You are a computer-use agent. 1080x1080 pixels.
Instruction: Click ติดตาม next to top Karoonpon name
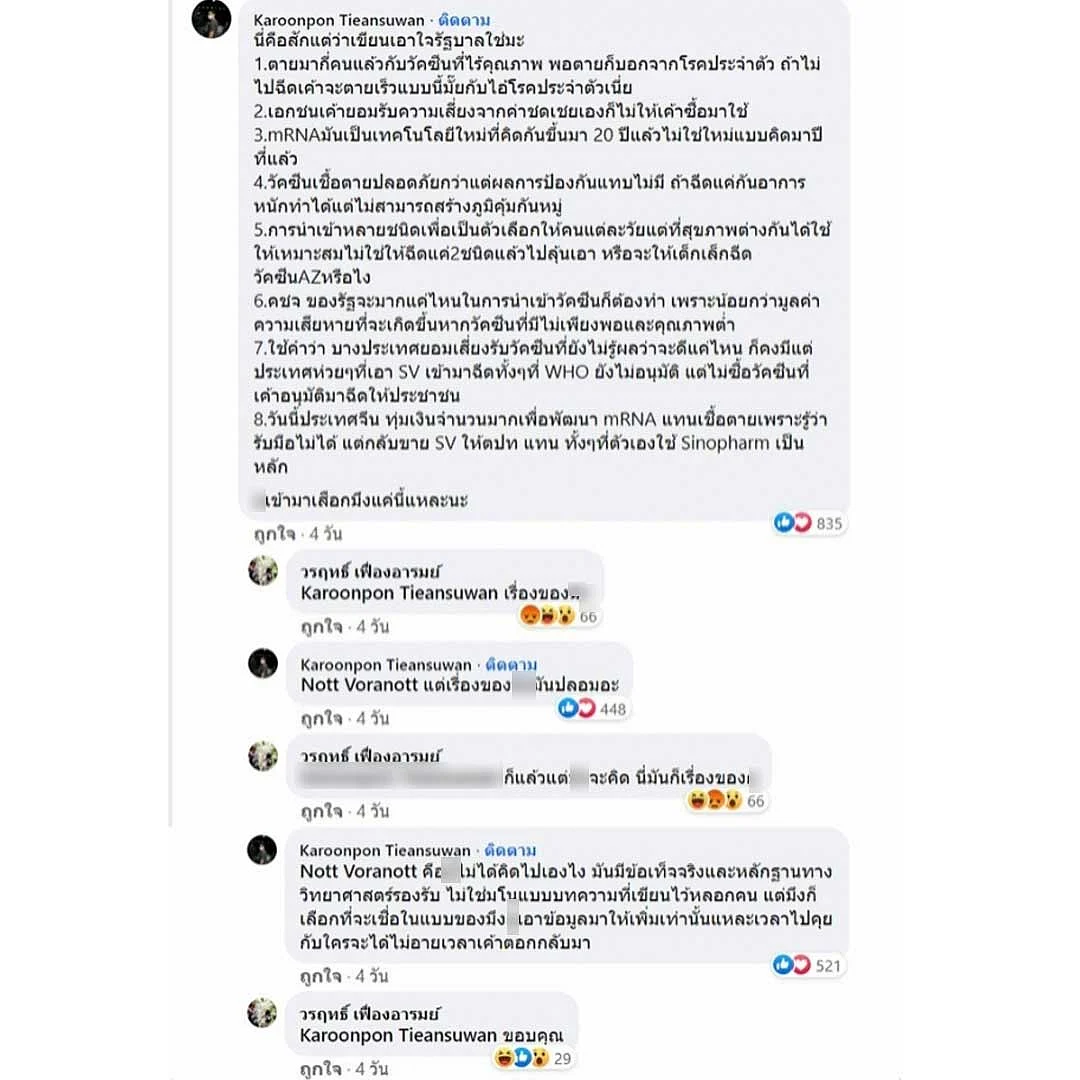pos(464,20)
